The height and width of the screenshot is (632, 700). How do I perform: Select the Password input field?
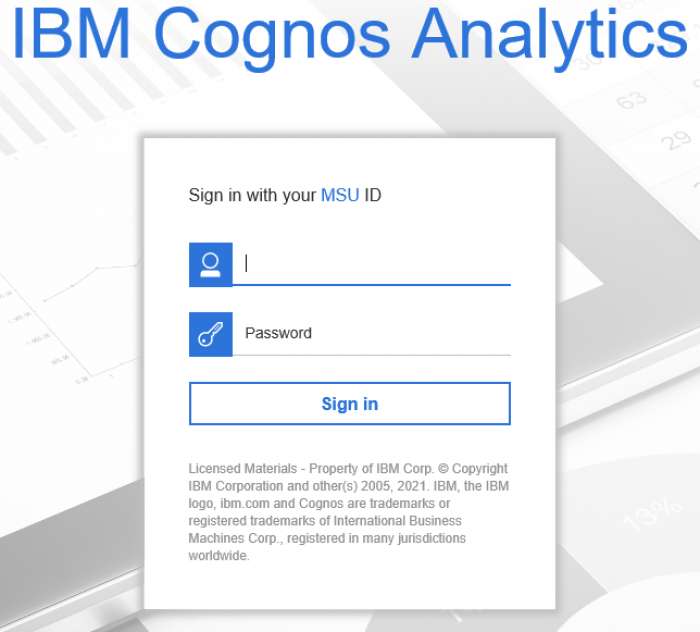click(375, 334)
